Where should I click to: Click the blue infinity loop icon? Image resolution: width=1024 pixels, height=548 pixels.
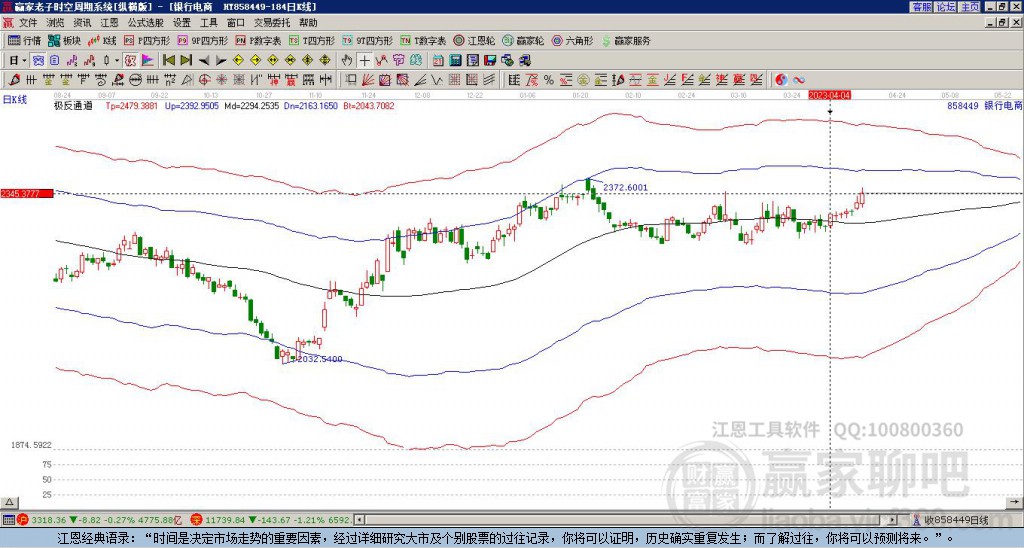tap(799, 80)
